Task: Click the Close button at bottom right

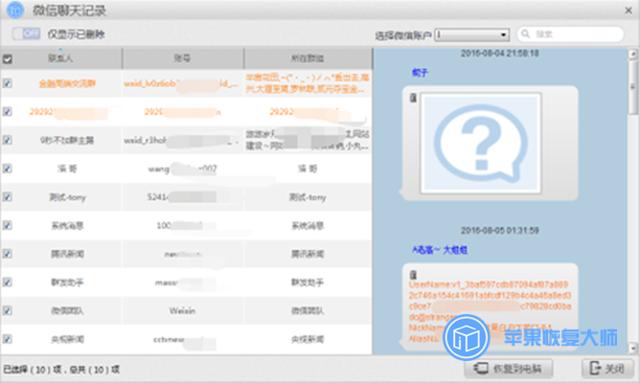Action: click(x=607, y=368)
